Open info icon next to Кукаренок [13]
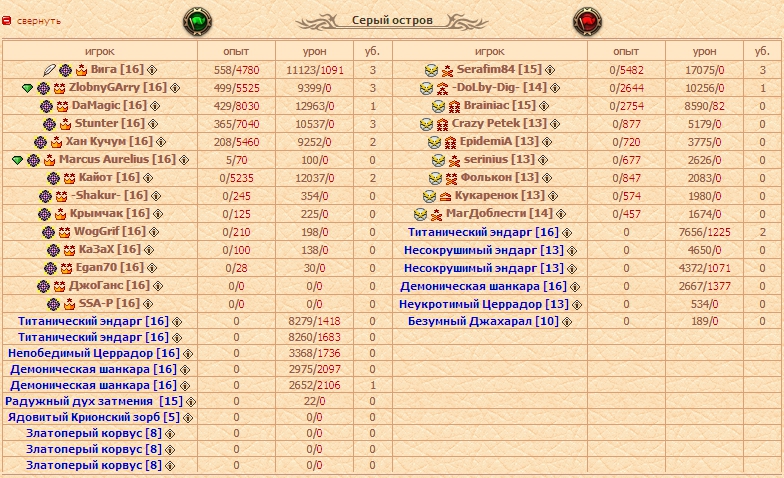Image resolution: width=784 pixels, height=478 pixels. click(x=553, y=196)
